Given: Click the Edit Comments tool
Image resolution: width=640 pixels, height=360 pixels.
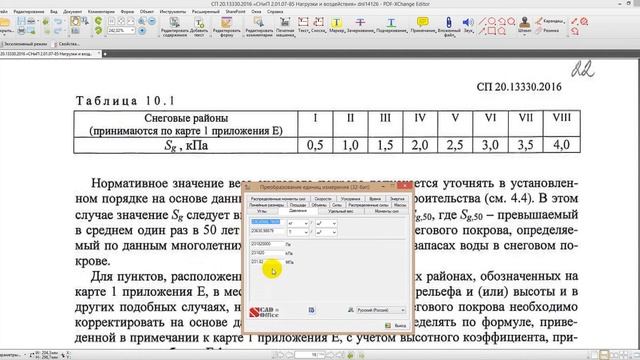Looking at the screenshot, I should tap(259, 26).
